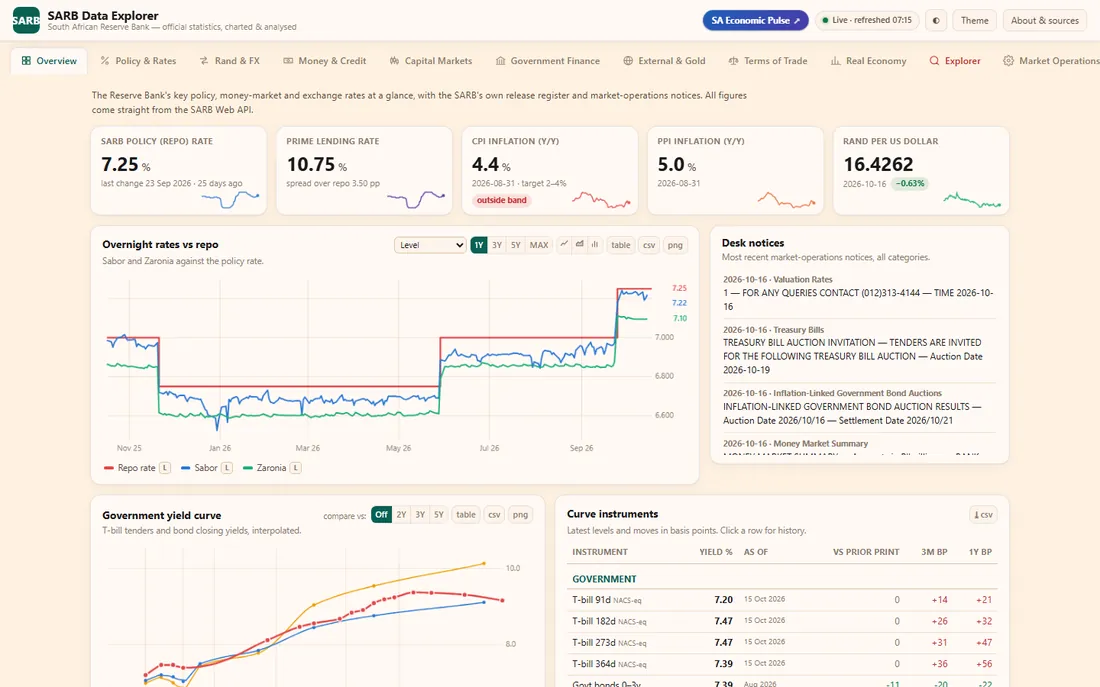Turn yield curve comparison Off
The height and width of the screenshot is (687, 1100).
[381, 514]
